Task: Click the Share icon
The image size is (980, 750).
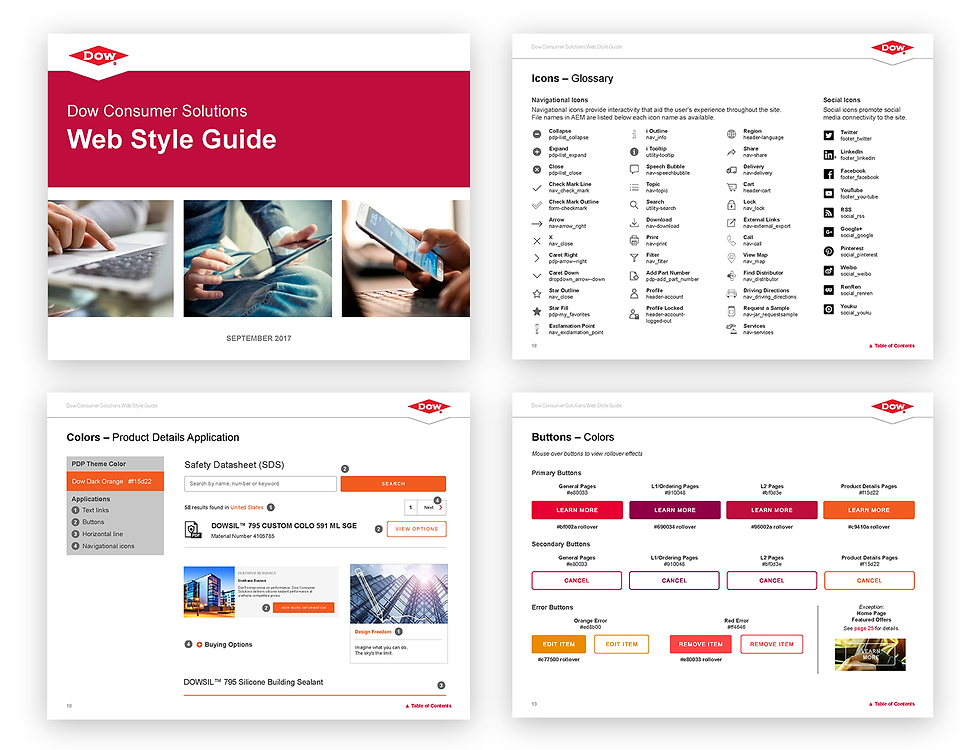Action: tap(731, 152)
